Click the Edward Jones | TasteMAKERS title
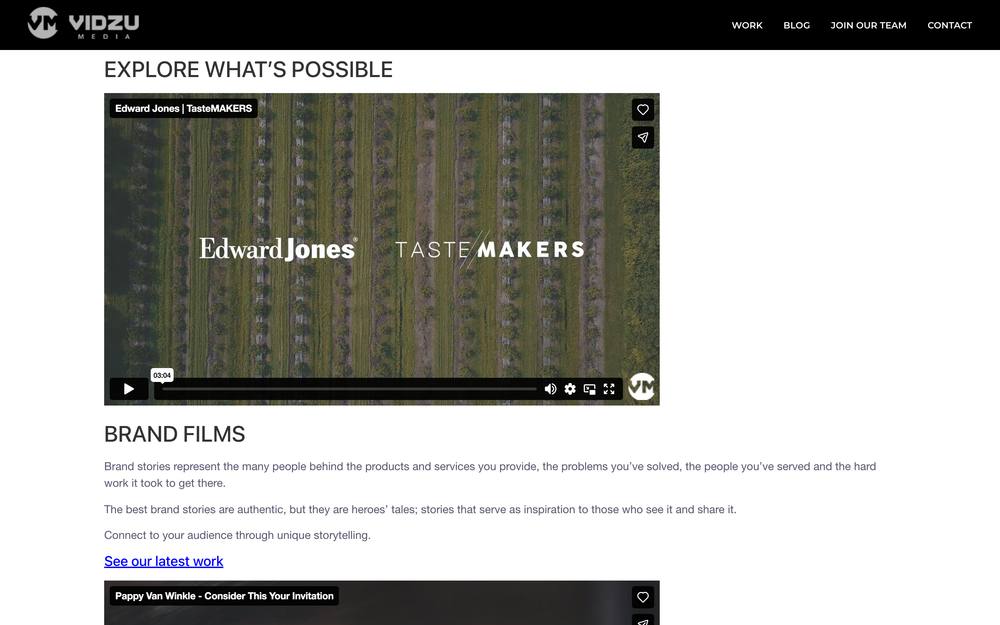 [x=184, y=108]
